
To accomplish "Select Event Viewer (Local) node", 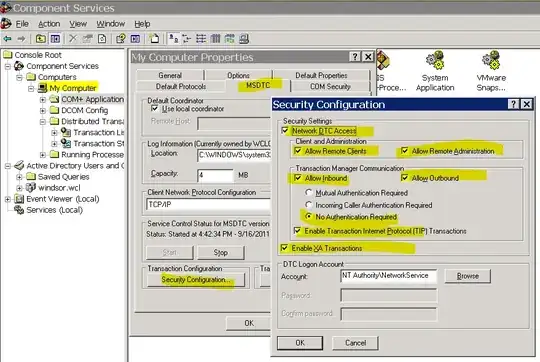I will [63, 199].
